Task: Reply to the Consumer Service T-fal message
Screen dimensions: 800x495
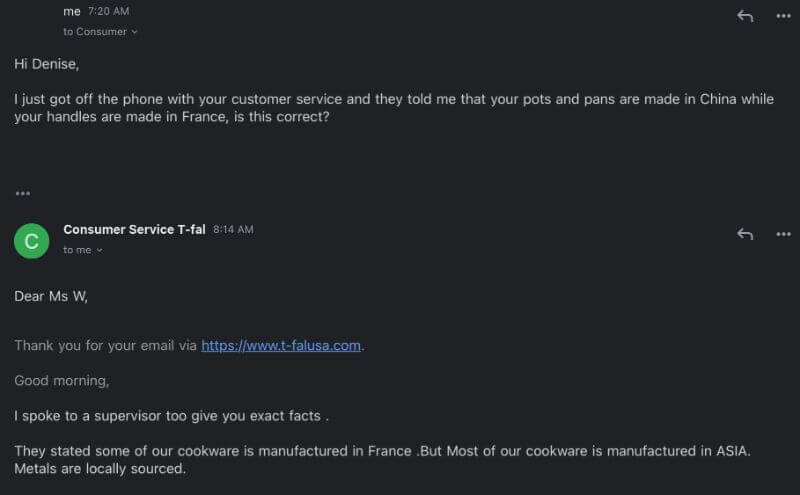Action: coord(745,234)
